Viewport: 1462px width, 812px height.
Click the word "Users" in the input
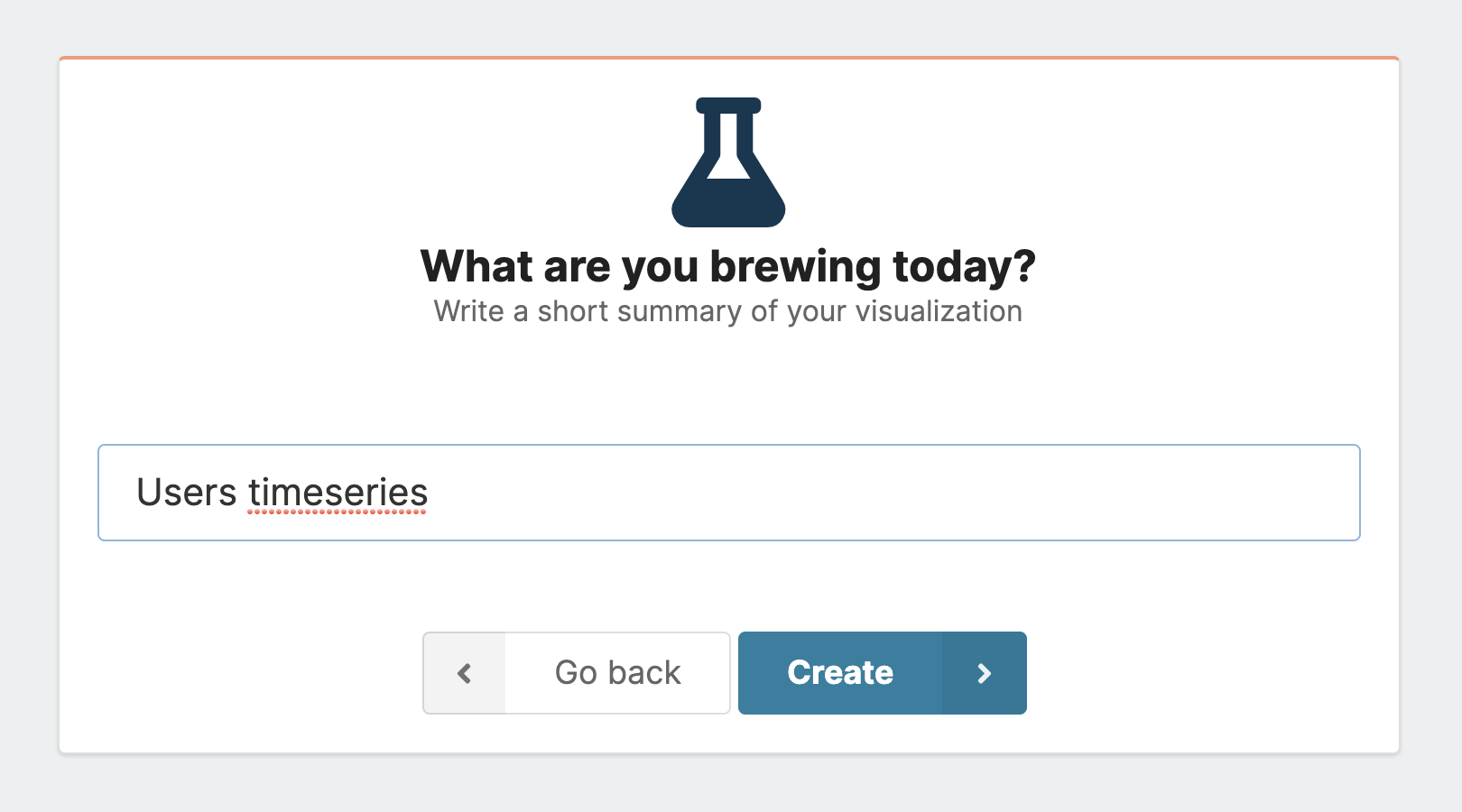point(186,493)
